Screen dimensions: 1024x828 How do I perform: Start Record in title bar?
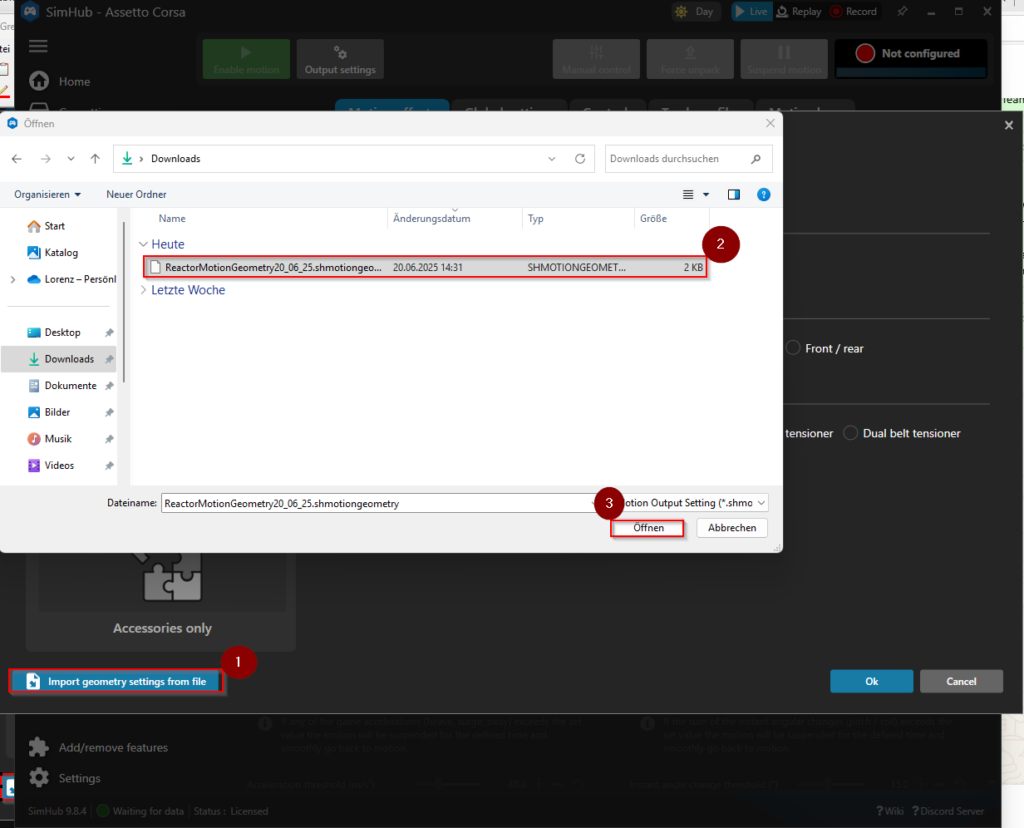[x=854, y=12]
